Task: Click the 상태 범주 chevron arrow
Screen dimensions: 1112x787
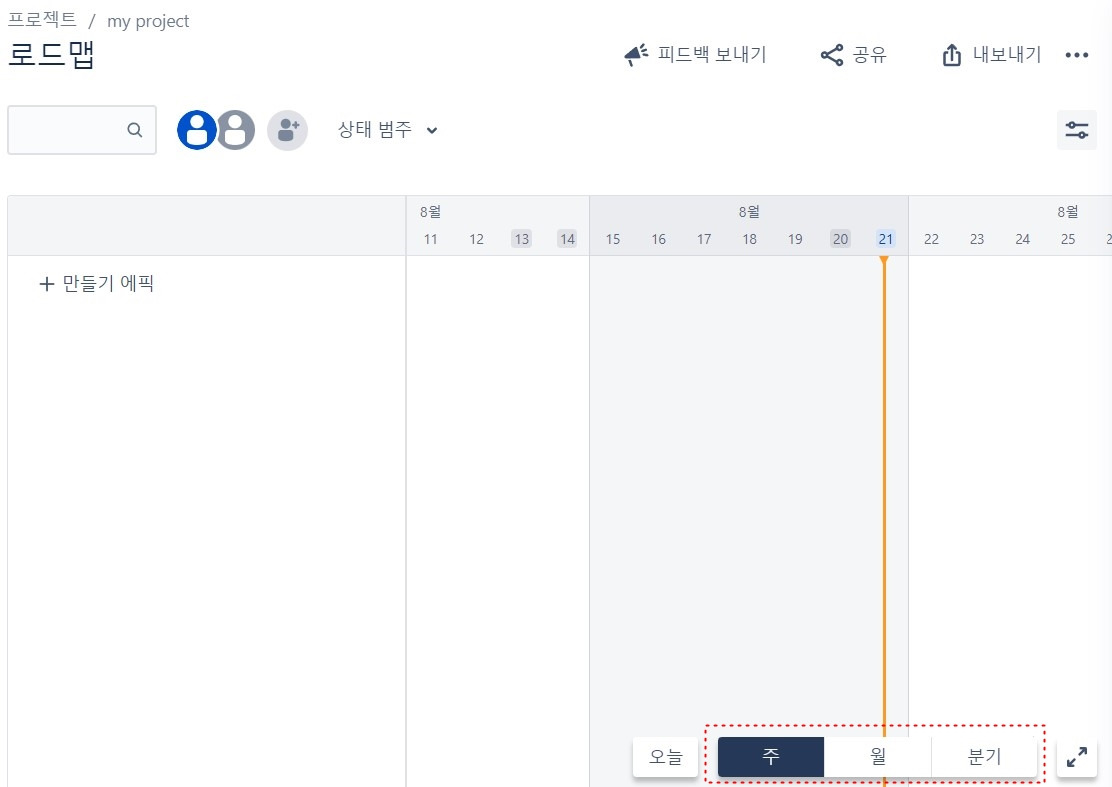Action: pyautogui.click(x=431, y=130)
